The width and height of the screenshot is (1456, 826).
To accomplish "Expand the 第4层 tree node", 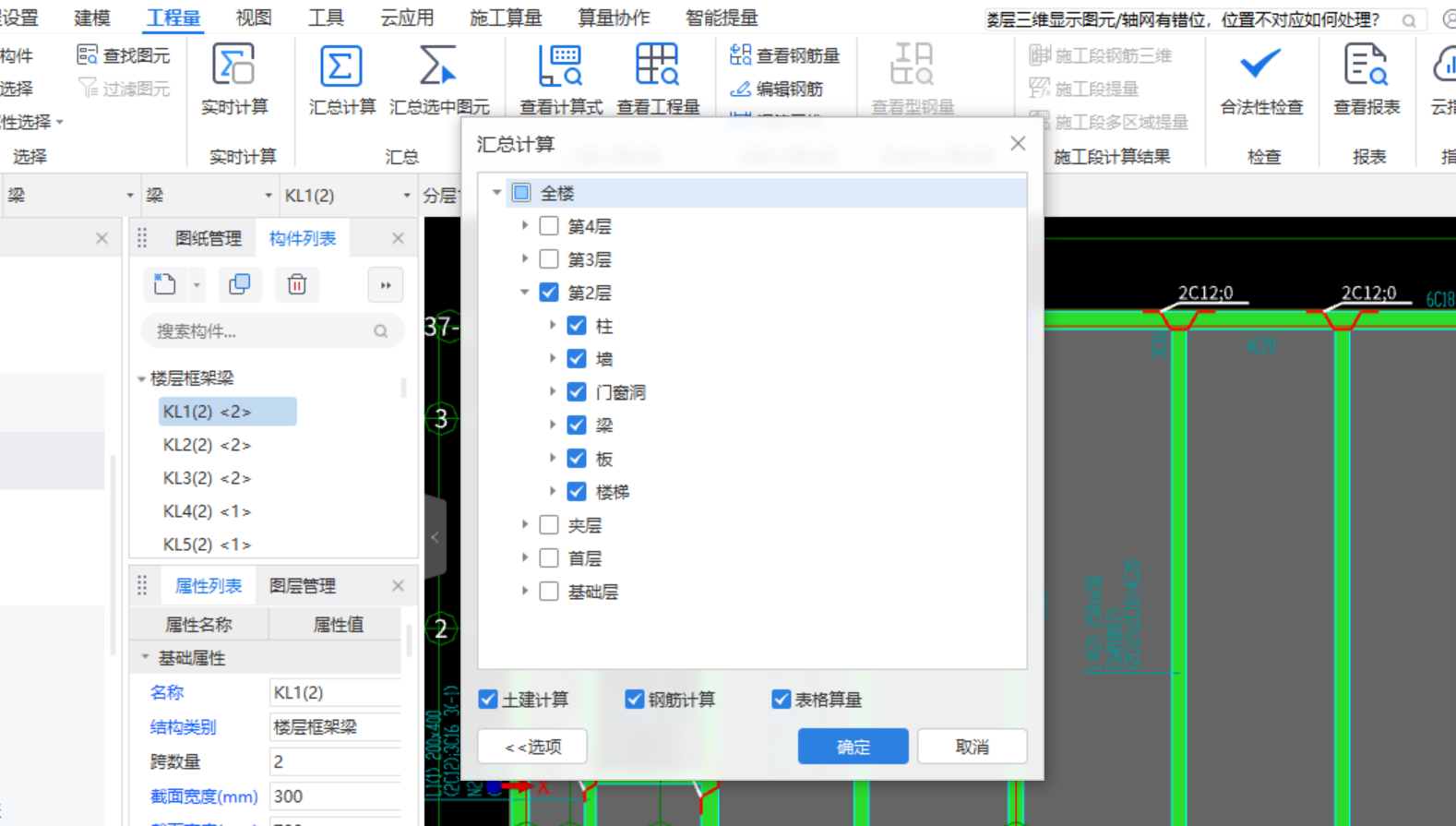I will 524,226.
